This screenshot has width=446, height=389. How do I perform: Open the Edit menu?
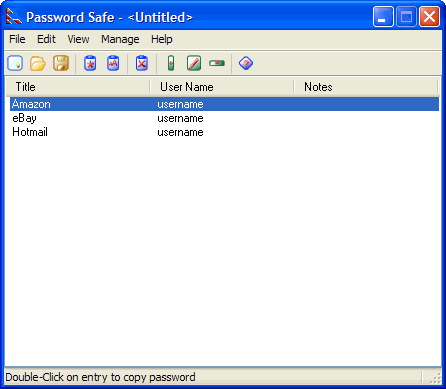click(46, 39)
